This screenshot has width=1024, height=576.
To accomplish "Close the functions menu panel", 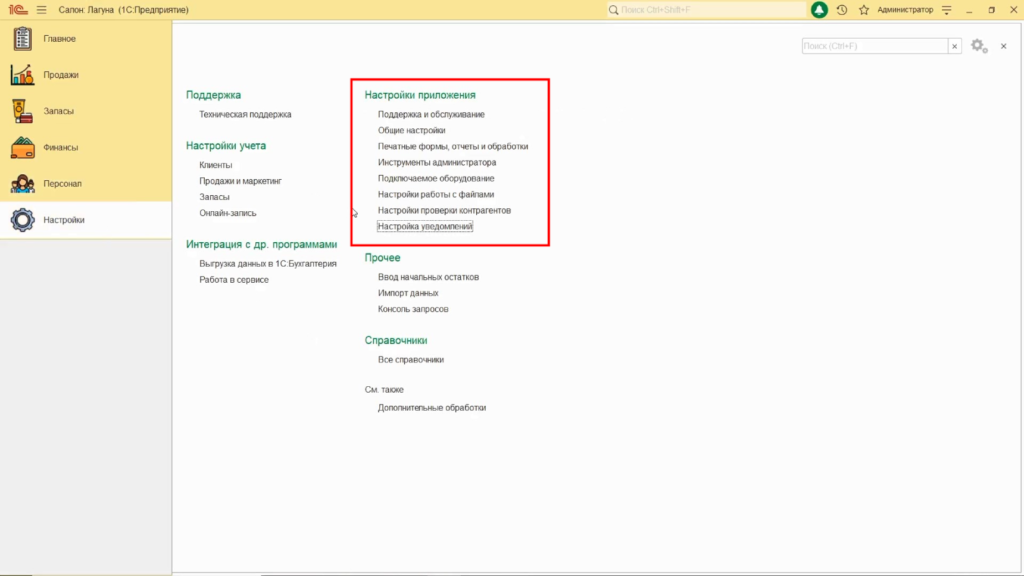I will pos(1004,46).
